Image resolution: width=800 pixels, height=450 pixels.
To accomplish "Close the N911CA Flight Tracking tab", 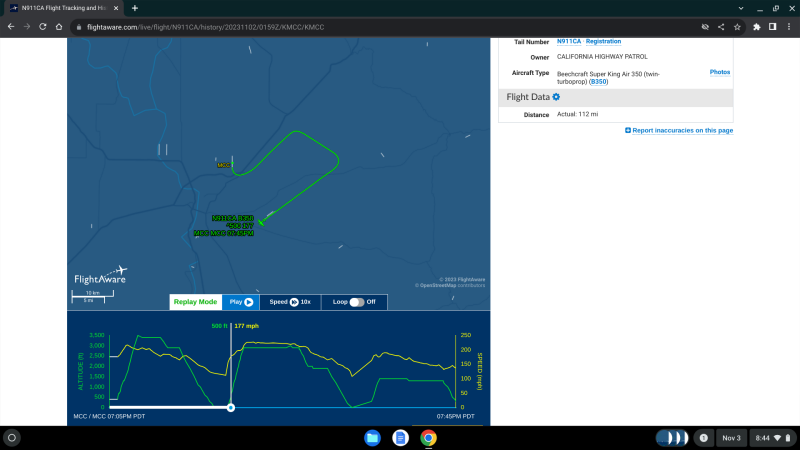I will click(116, 8).
